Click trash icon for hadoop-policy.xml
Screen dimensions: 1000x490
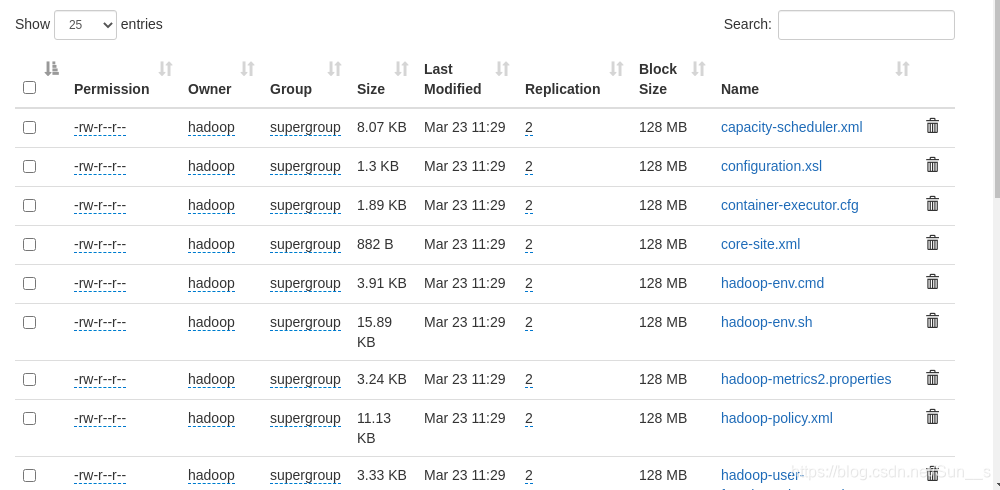click(932, 417)
